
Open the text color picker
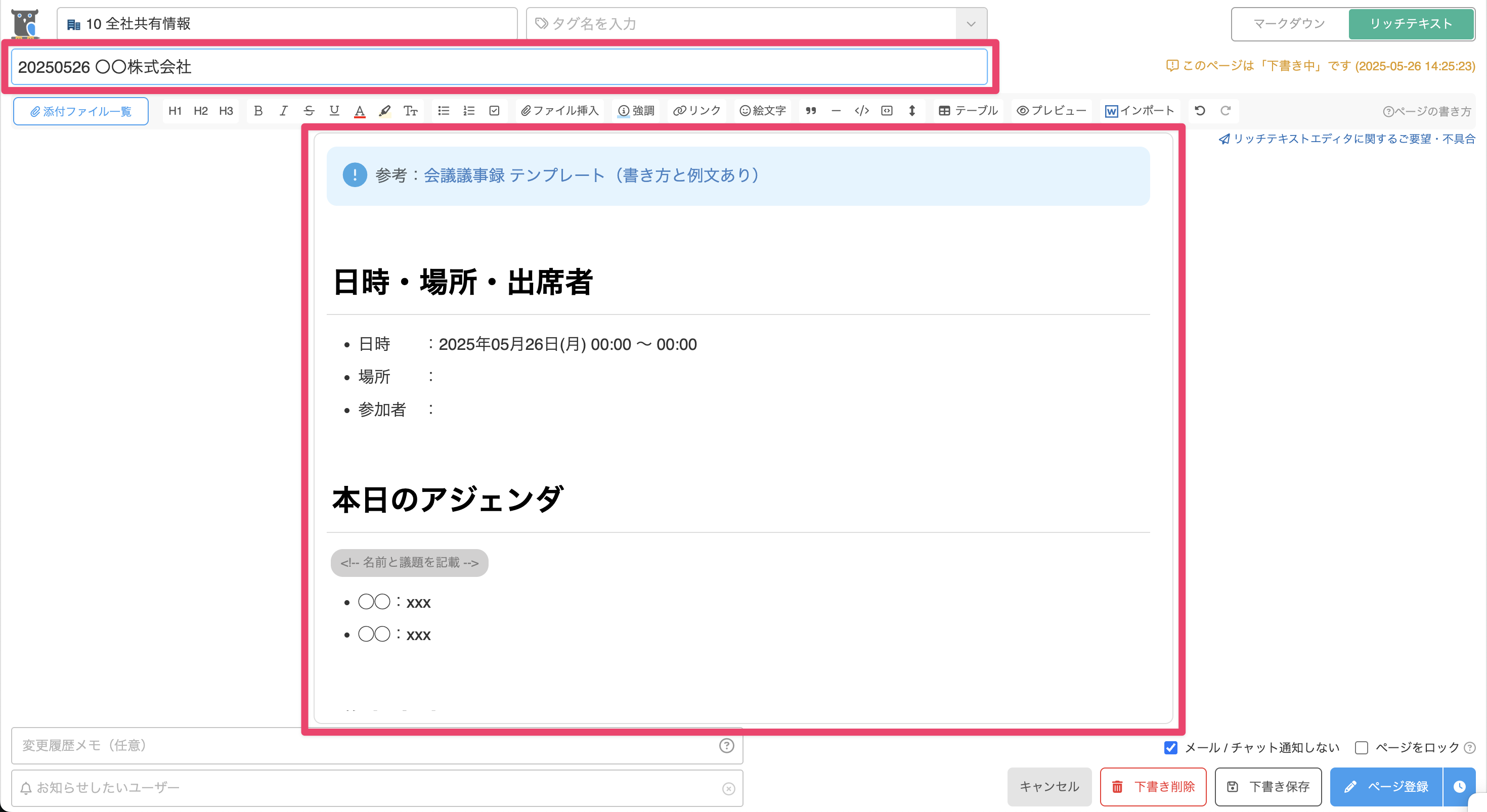pyautogui.click(x=360, y=111)
